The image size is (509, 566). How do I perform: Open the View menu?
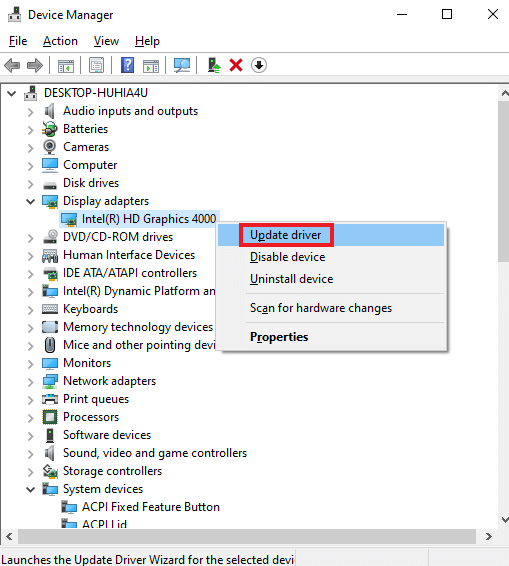pyautogui.click(x=106, y=41)
